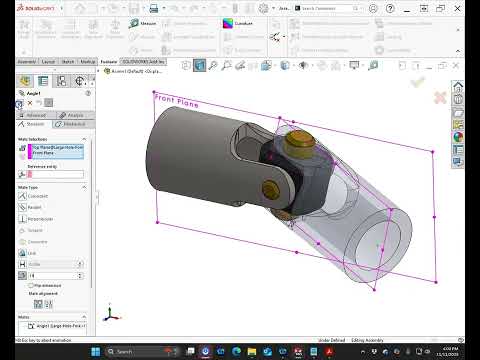Click the Curvature tool in the ribbon
The image size is (480, 360).
click(x=238, y=23)
